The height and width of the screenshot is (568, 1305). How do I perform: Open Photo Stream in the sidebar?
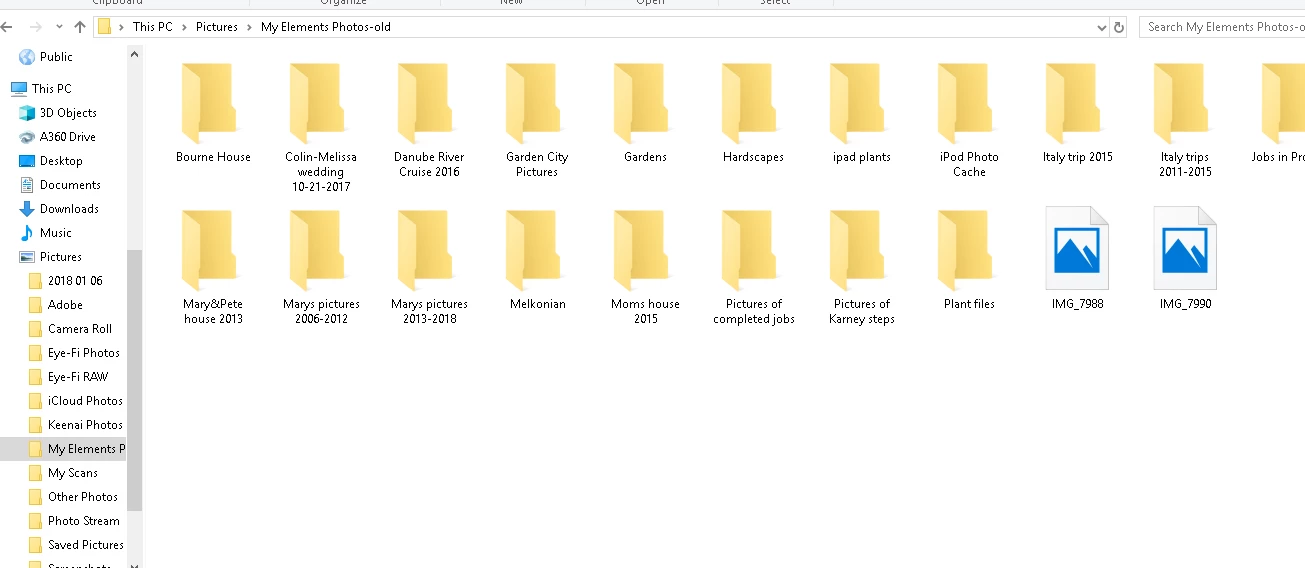(x=84, y=521)
